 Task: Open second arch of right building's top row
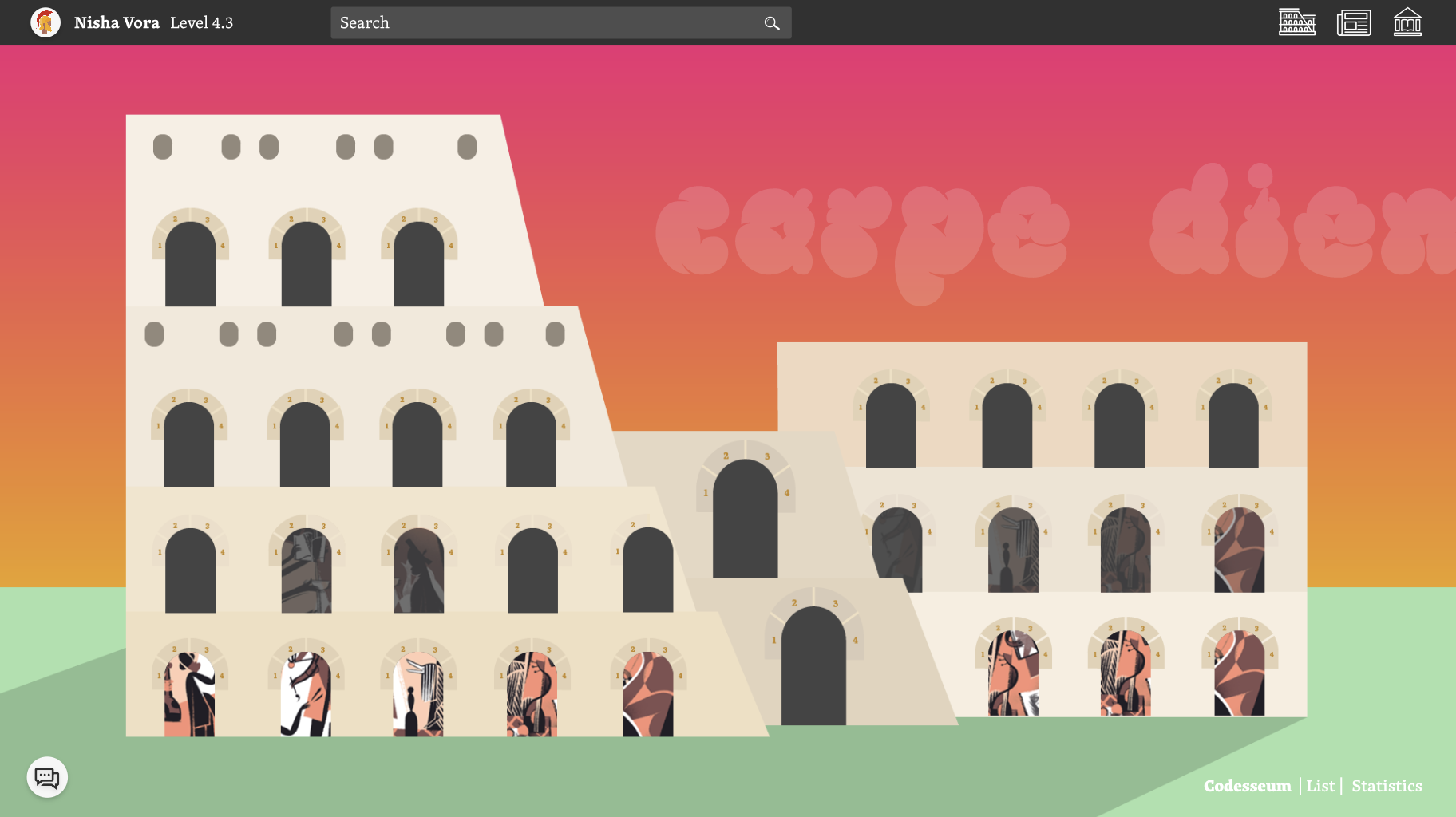coord(1007,425)
